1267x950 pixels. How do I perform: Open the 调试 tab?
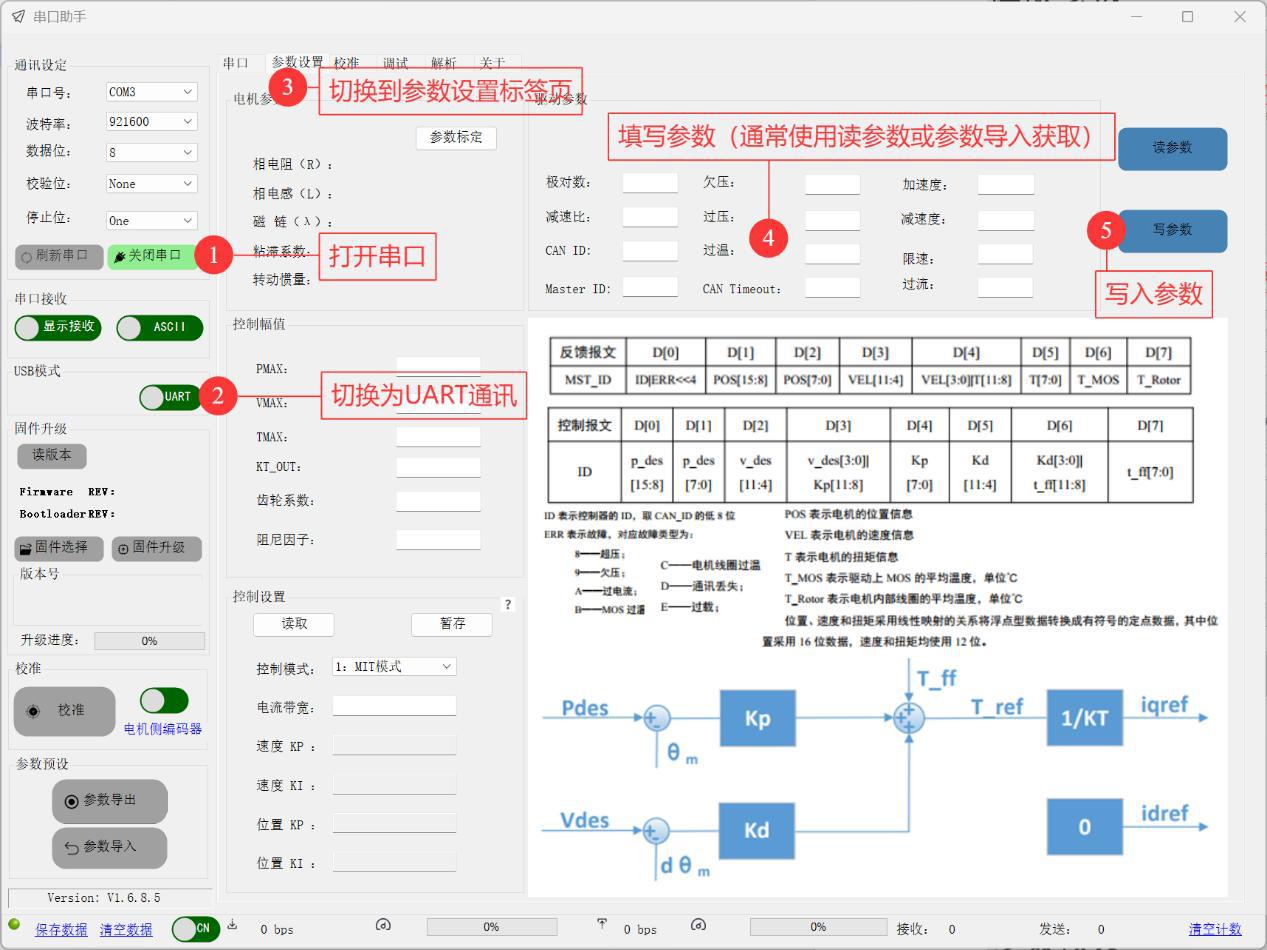click(395, 63)
